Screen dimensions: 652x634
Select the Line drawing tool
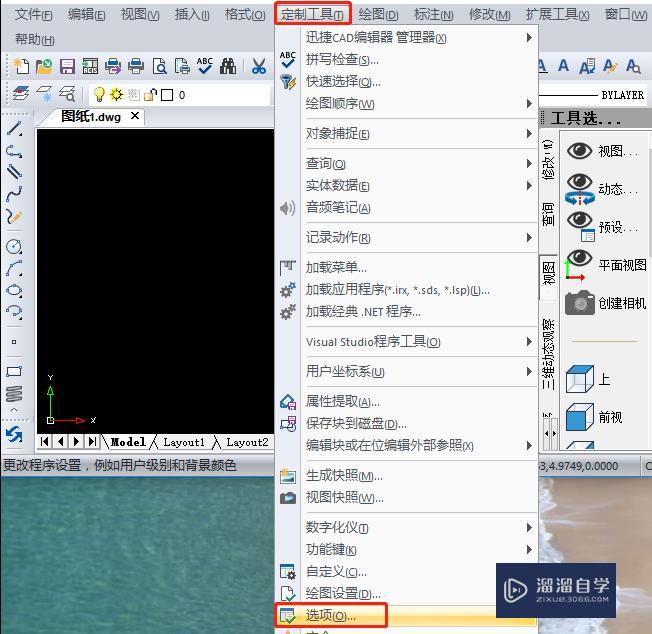pyautogui.click(x=14, y=128)
